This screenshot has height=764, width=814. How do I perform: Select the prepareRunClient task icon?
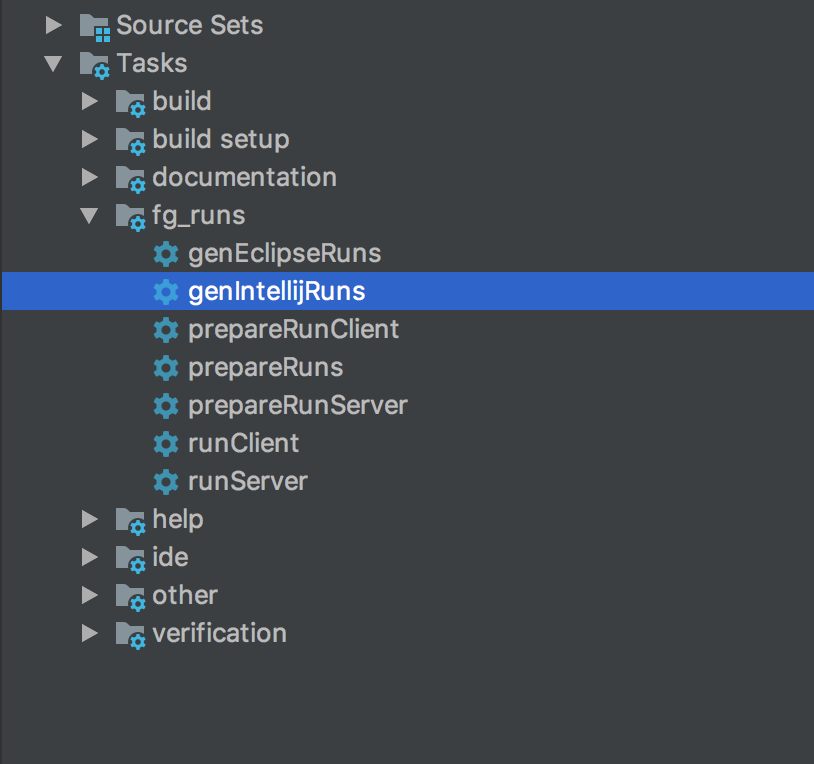(x=166, y=329)
